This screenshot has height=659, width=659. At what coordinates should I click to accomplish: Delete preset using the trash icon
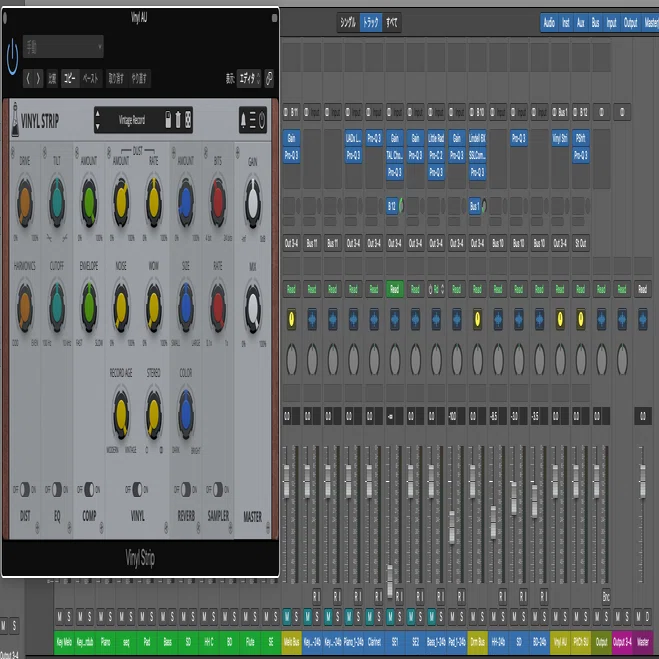tap(178, 120)
